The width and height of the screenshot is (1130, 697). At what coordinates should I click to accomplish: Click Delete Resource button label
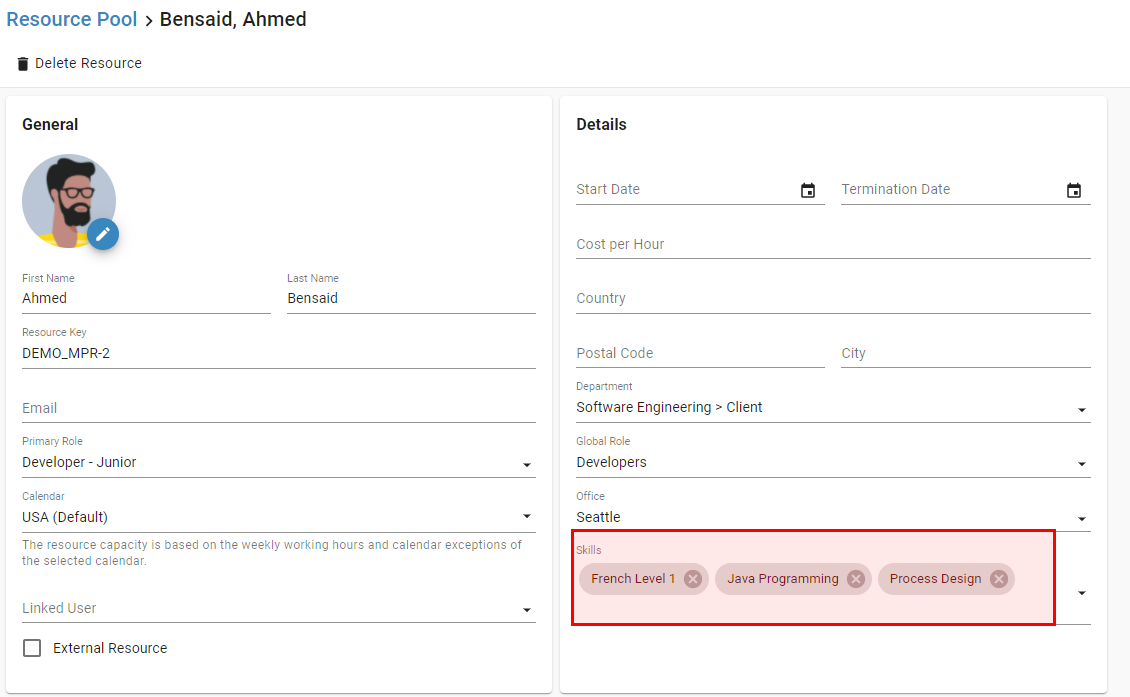(88, 63)
